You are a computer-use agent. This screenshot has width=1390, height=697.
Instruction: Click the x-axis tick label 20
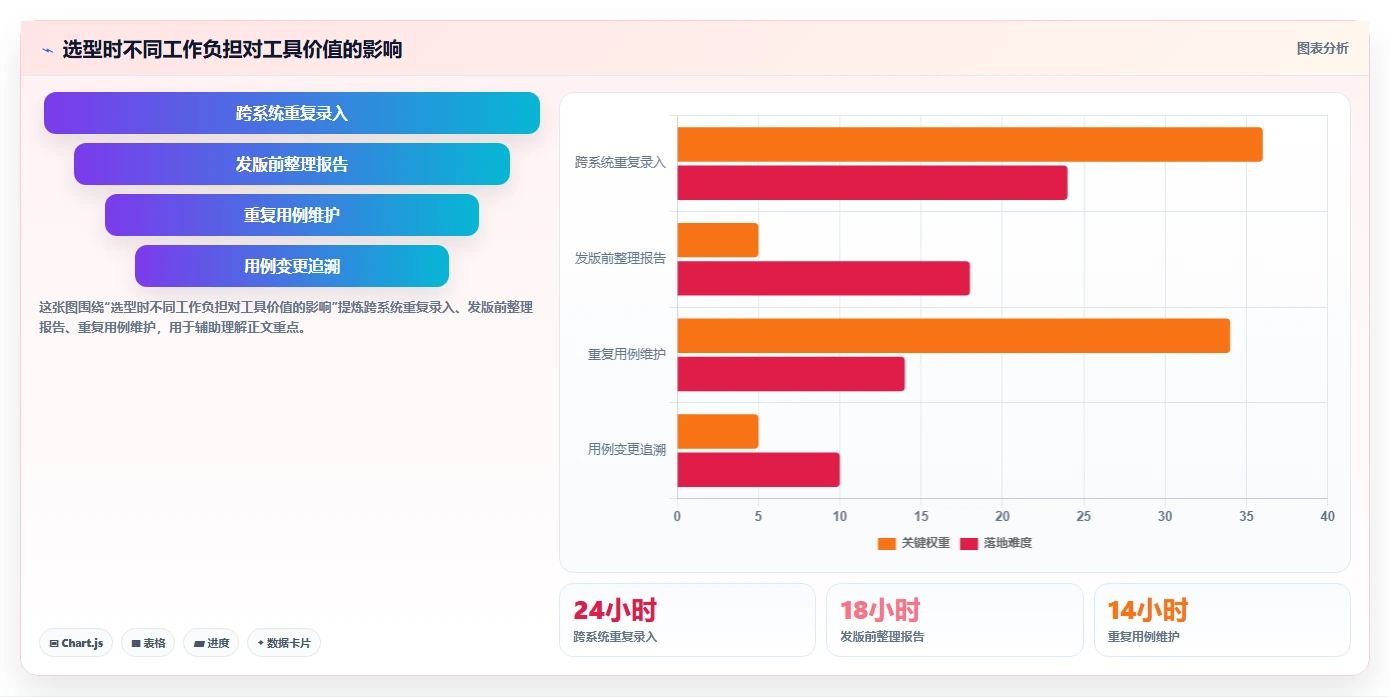tap(1002, 516)
